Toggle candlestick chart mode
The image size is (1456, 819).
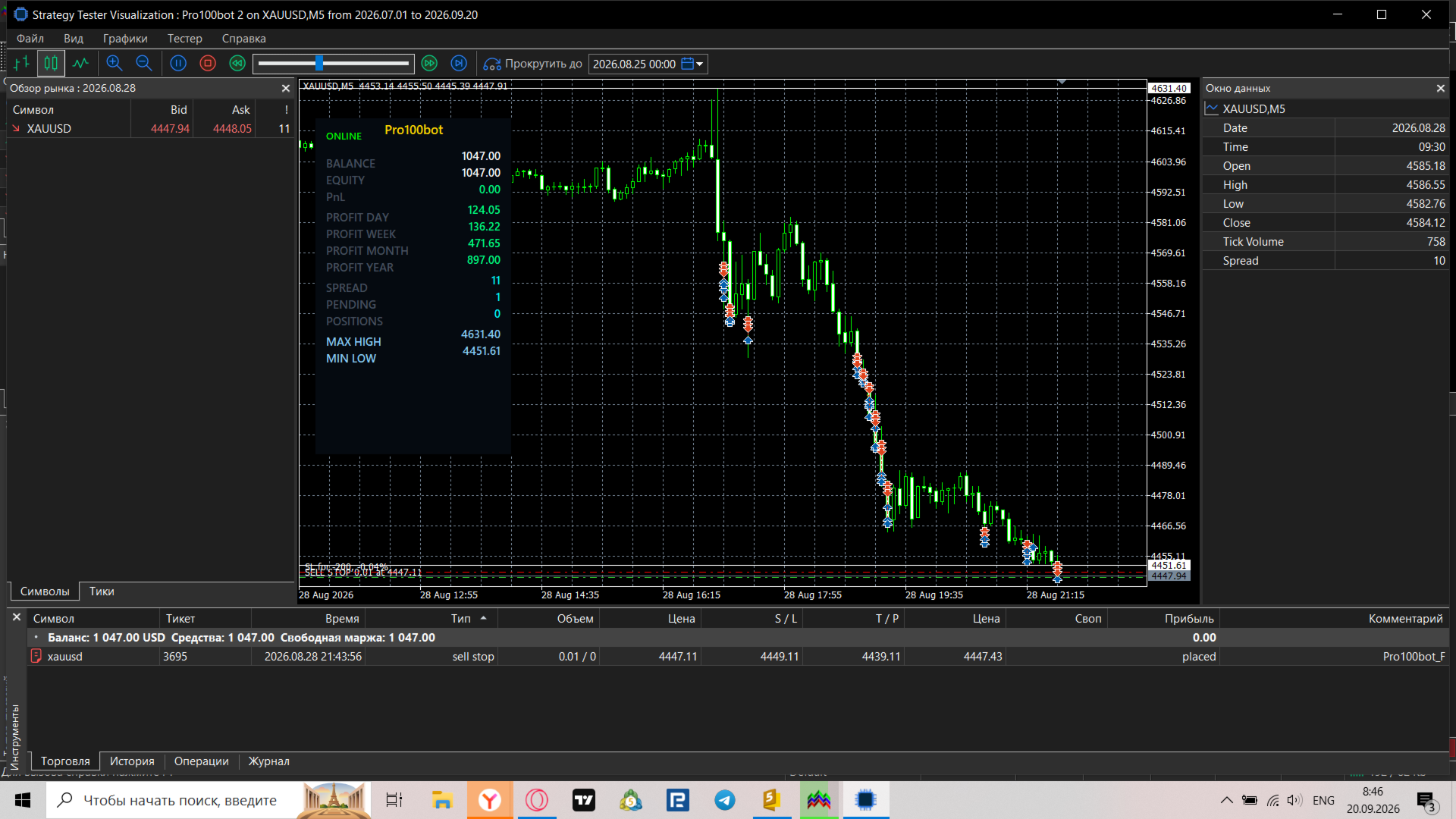[x=51, y=64]
